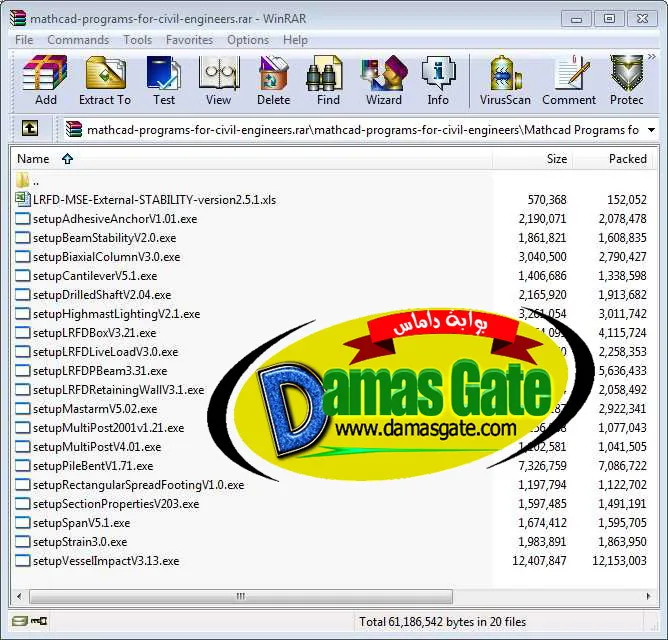Click size value 12,407,847
668x640 pixels.
(539, 560)
